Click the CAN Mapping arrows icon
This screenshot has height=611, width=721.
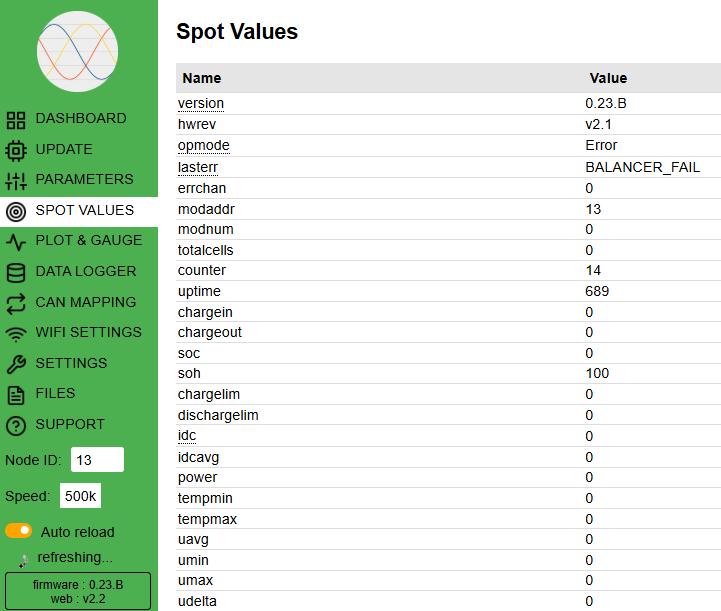tap(16, 303)
